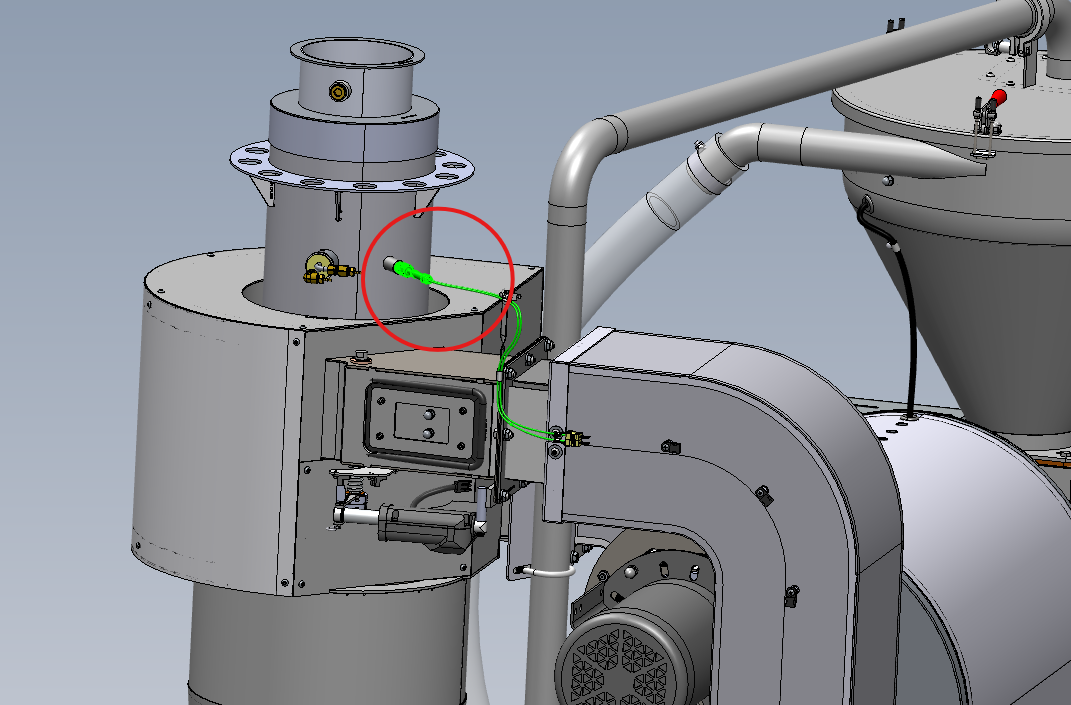This screenshot has width=1071, height=705.
Task: Click the brass port on the top collar
Action: [x=338, y=93]
